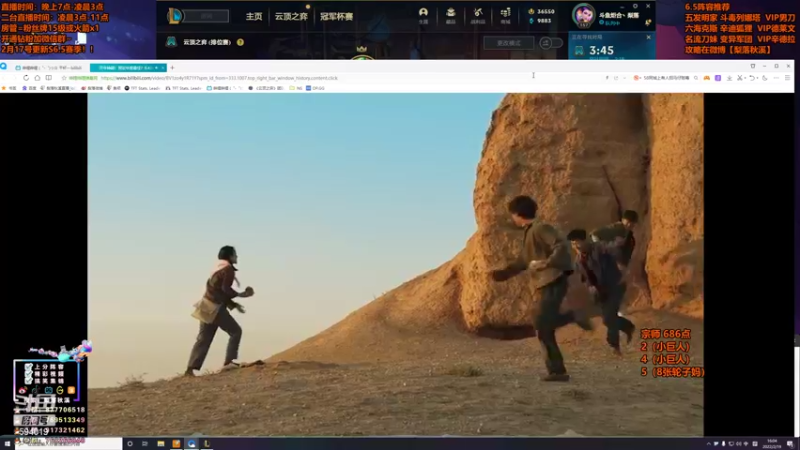Open Task View on the taskbar
The height and width of the screenshot is (450, 800).
[x=145, y=444]
